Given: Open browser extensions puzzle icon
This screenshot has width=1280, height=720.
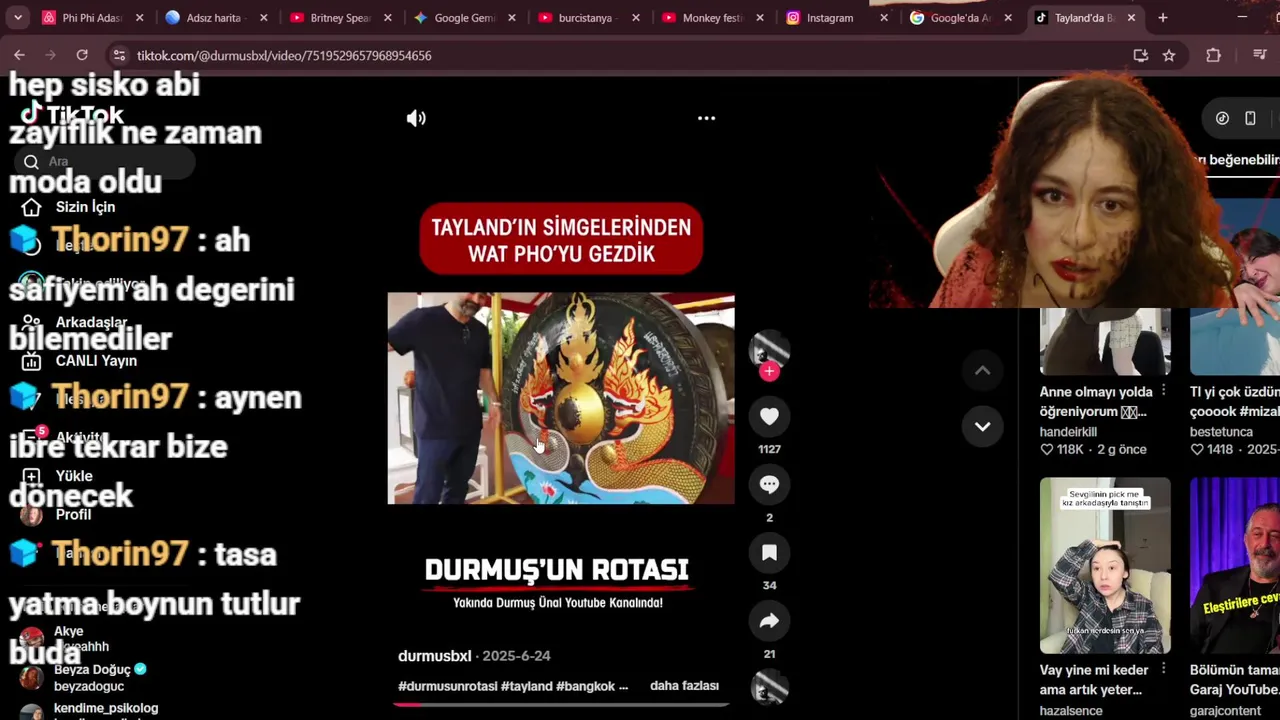Looking at the screenshot, I should (1214, 55).
